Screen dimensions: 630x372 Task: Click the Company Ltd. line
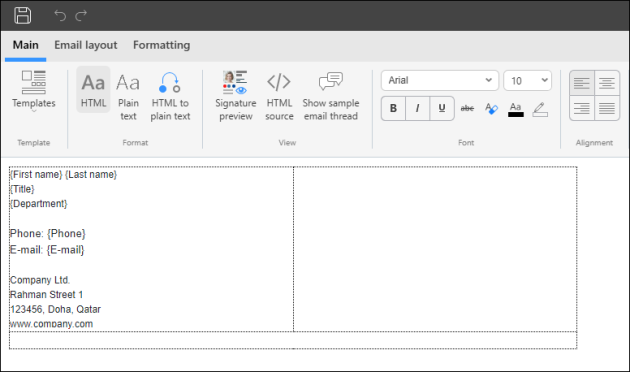click(40, 280)
